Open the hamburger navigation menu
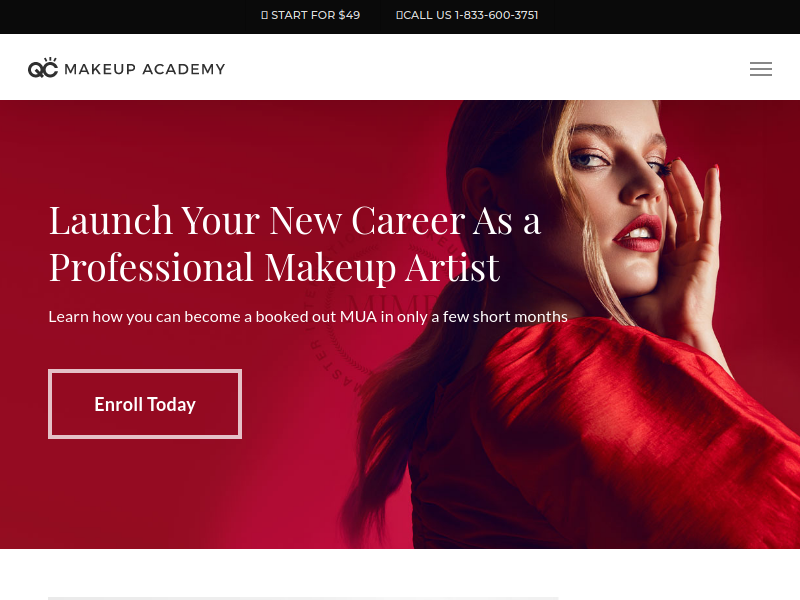This screenshot has height=600, width=800. tap(761, 69)
